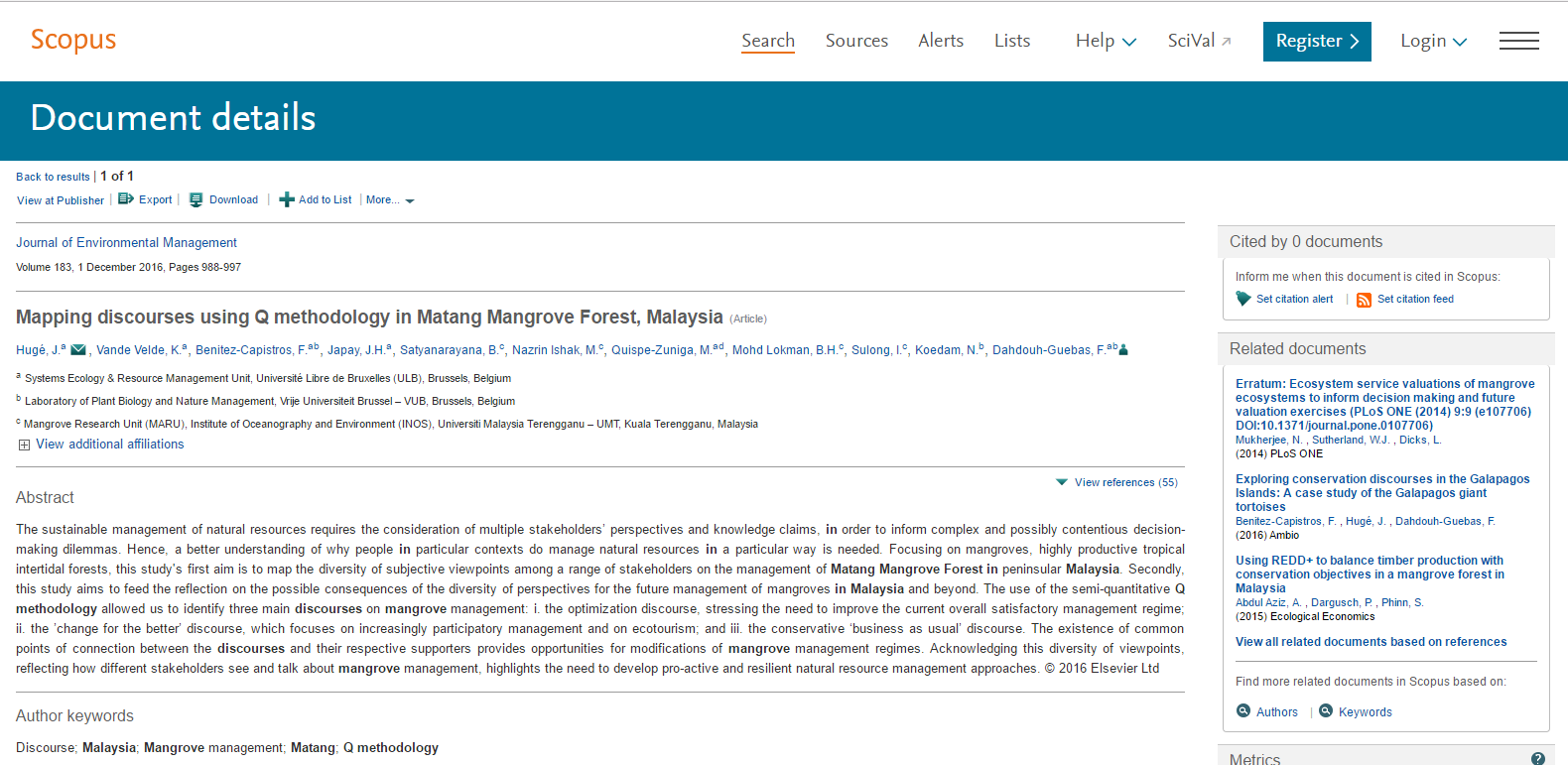
Task: Click the person icon after Dahdouh-Guebas, F.
Action: point(1123,349)
